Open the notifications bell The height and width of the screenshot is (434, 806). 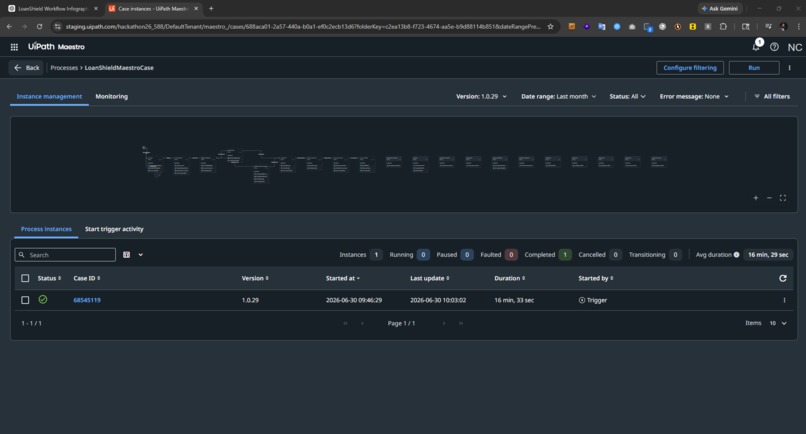[x=756, y=47]
